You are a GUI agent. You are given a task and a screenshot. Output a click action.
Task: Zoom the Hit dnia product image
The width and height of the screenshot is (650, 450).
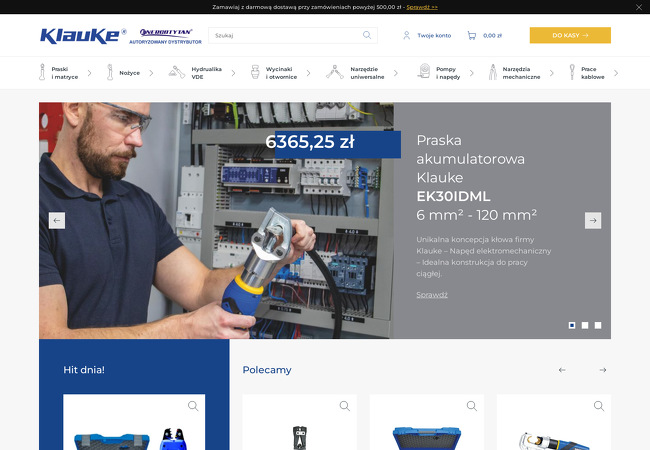pyautogui.click(x=193, y=406)
